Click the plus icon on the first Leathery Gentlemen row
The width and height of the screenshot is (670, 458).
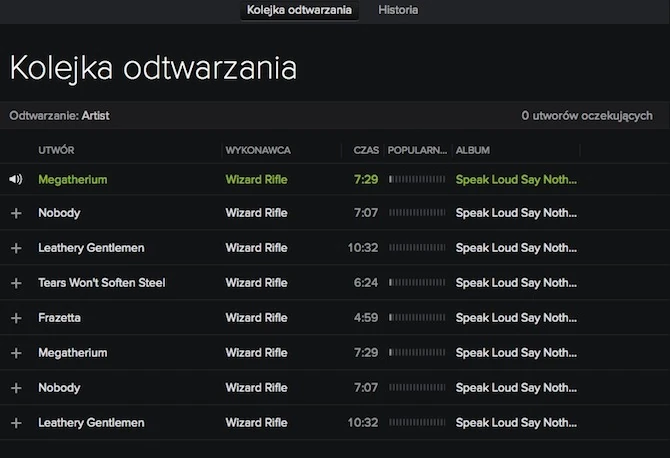coord(15,248)
